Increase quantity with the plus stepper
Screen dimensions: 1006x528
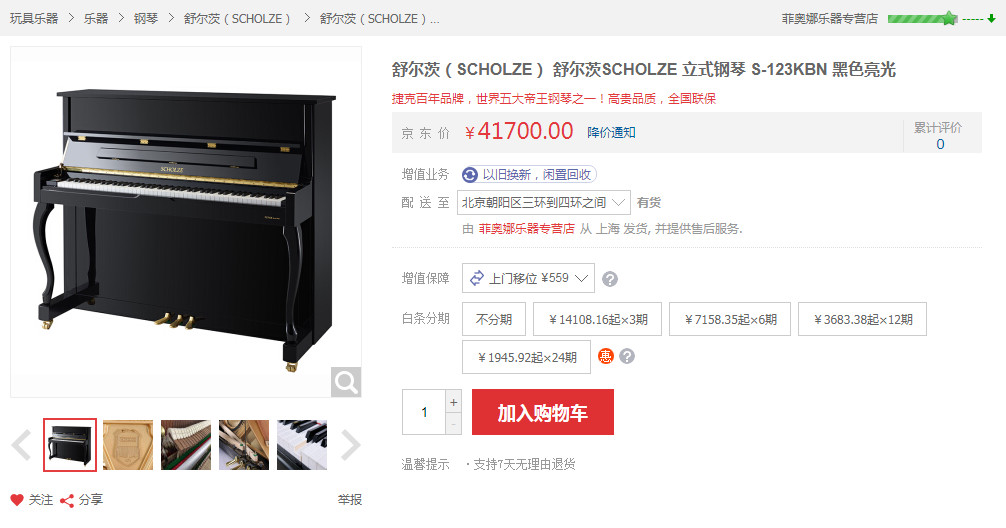454,402
